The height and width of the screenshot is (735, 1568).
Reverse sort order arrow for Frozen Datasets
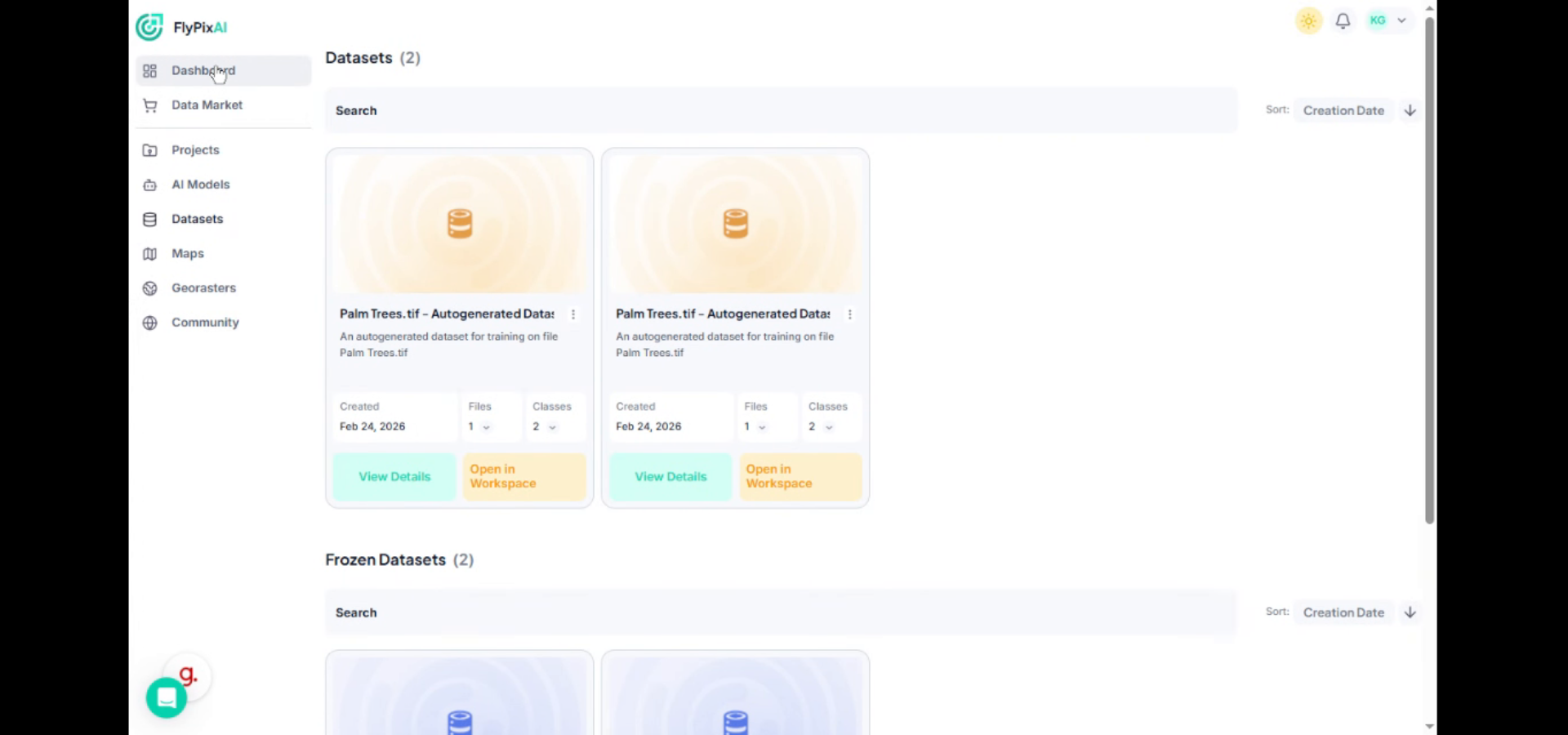pyautogui.click(x=1410, y=612)
